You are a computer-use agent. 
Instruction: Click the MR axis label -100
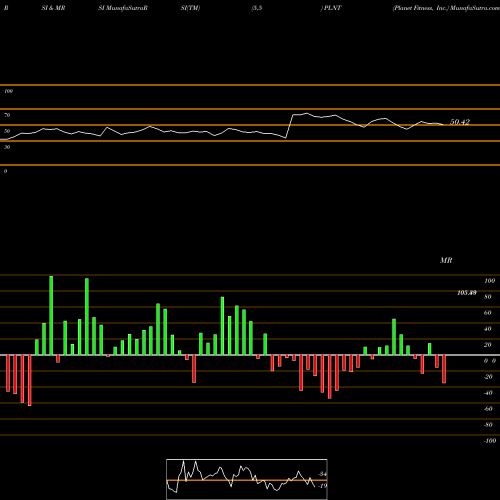coord(490,441)
